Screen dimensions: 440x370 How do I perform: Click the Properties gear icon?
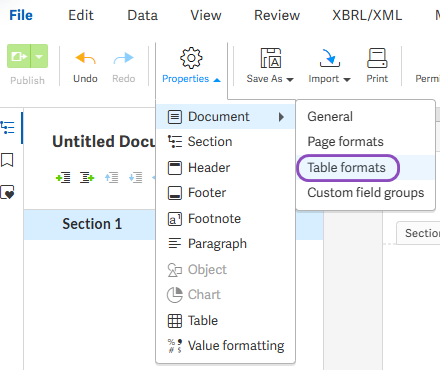pyautogui.click(x=191, y=58)
